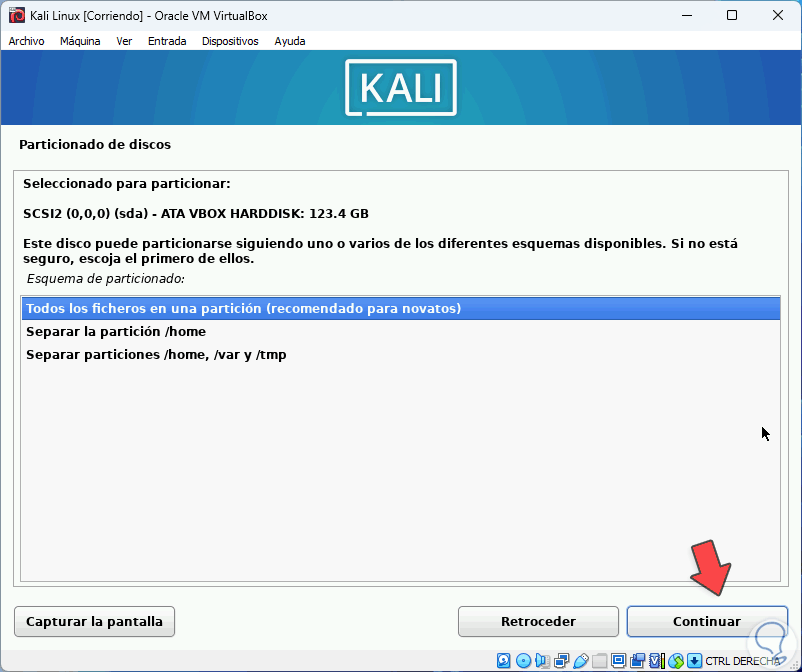Close the VirtualBox window
The image size is (802, 672).
777,15
